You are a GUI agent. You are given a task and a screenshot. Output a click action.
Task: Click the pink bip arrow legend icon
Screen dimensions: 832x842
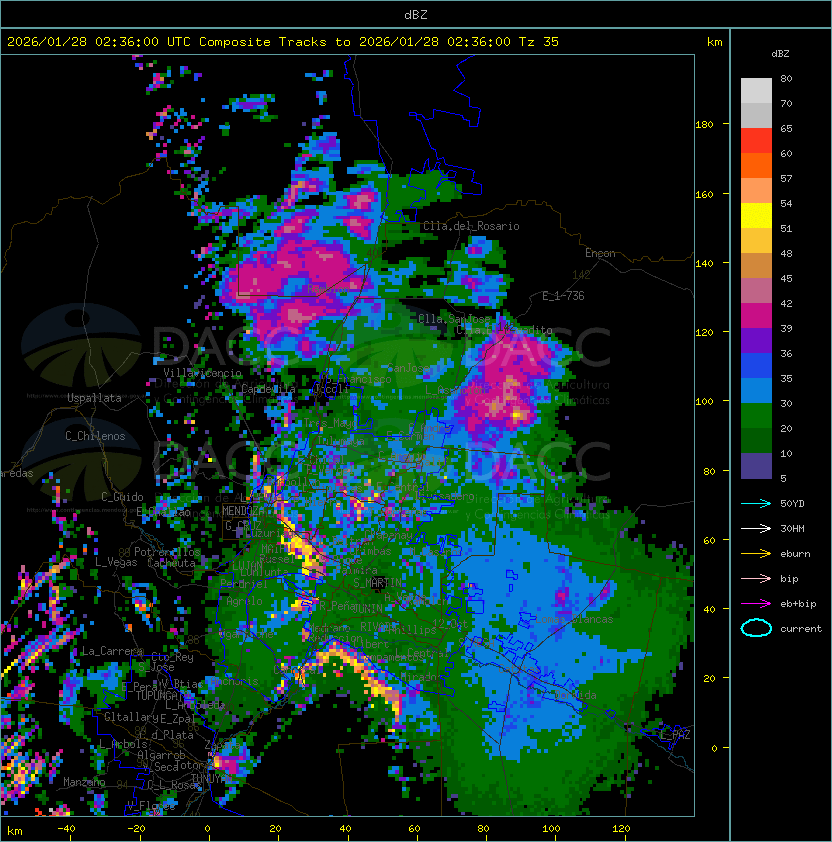(x=756, y=578)
